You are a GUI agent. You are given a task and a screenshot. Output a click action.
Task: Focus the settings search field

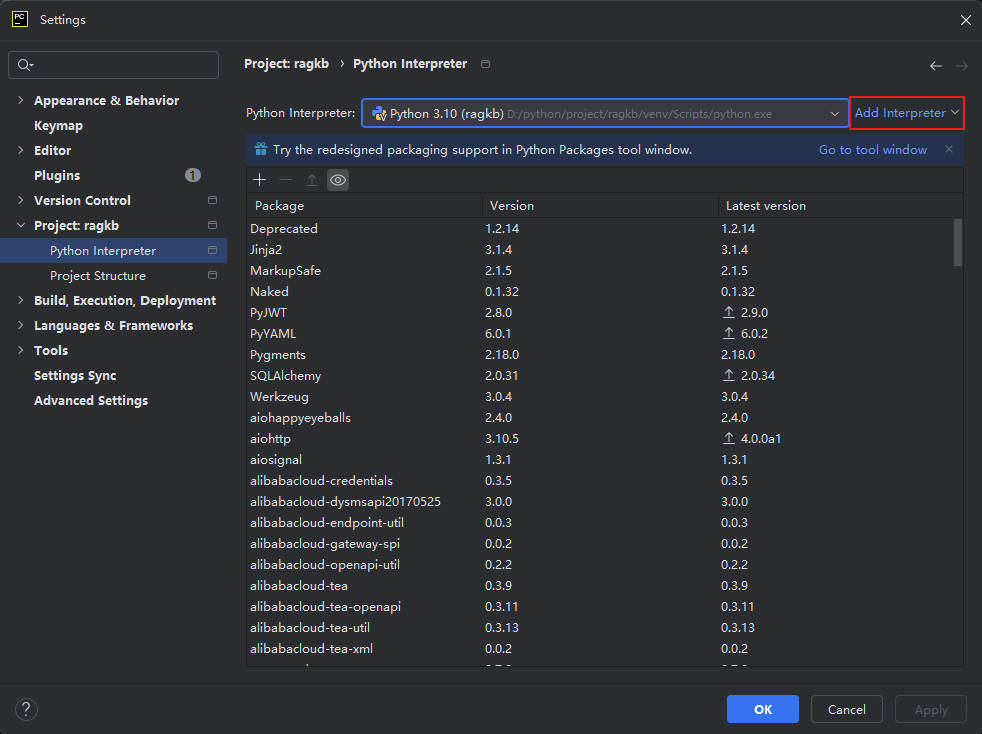tap(113, 65)
